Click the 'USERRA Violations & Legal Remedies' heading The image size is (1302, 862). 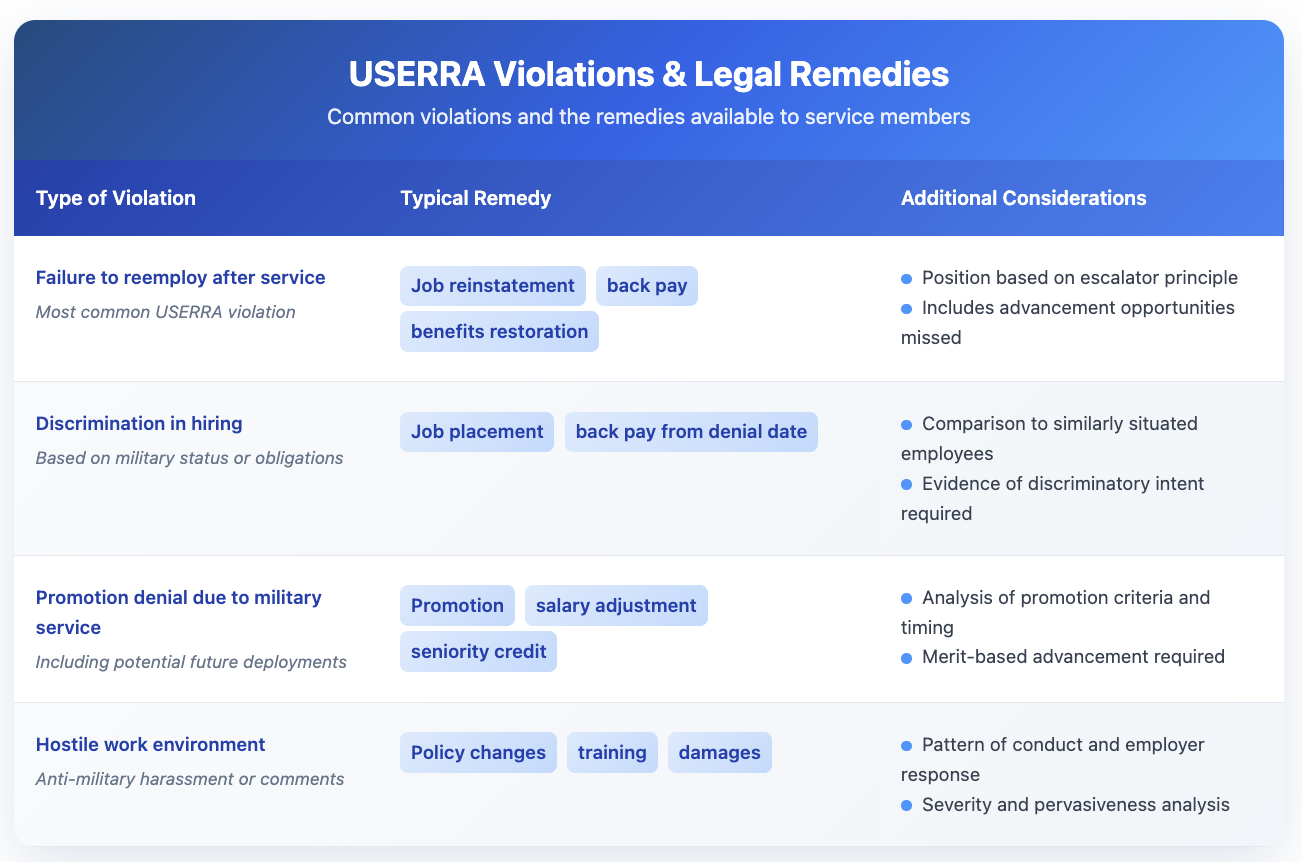[649, 75]
